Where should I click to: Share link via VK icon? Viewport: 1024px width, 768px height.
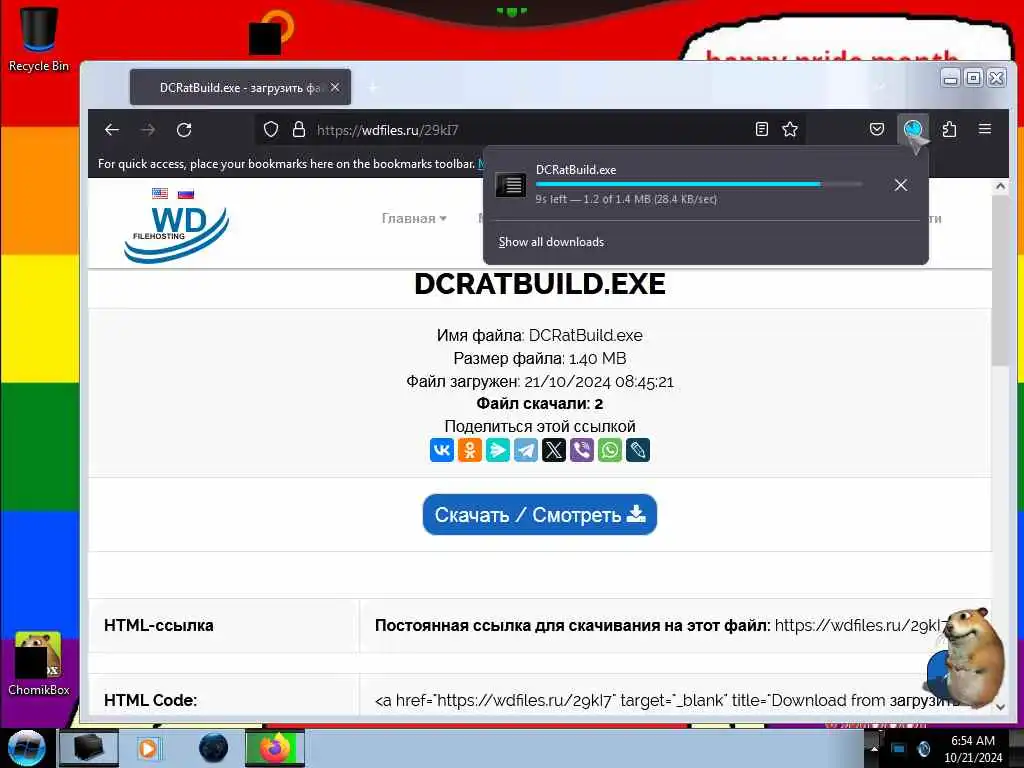441,450
